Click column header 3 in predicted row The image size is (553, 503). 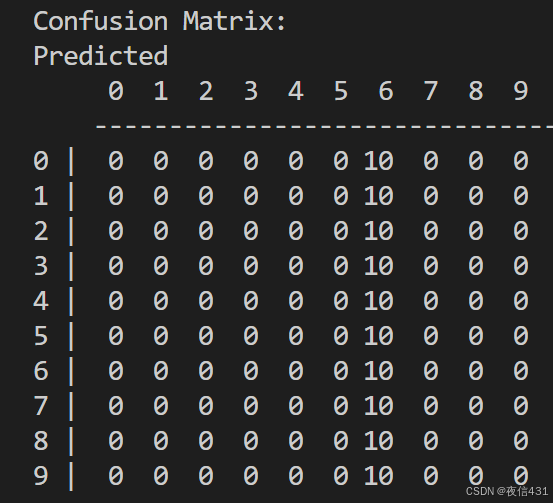[251, 91]
